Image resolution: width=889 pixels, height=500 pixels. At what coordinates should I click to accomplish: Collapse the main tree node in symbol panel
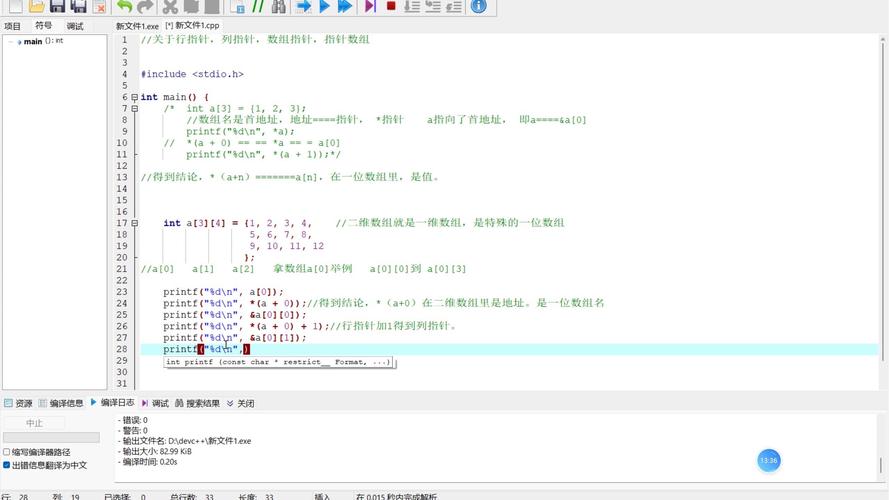pyautogui.click(x=11, y=41)
